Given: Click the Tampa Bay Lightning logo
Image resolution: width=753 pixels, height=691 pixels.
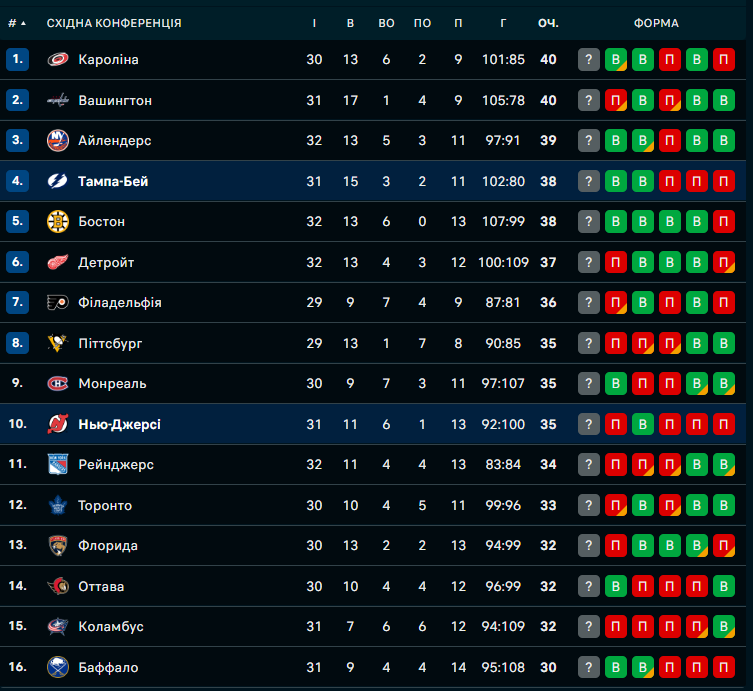Looking at the screenshot, I should [x=58, y=182].
